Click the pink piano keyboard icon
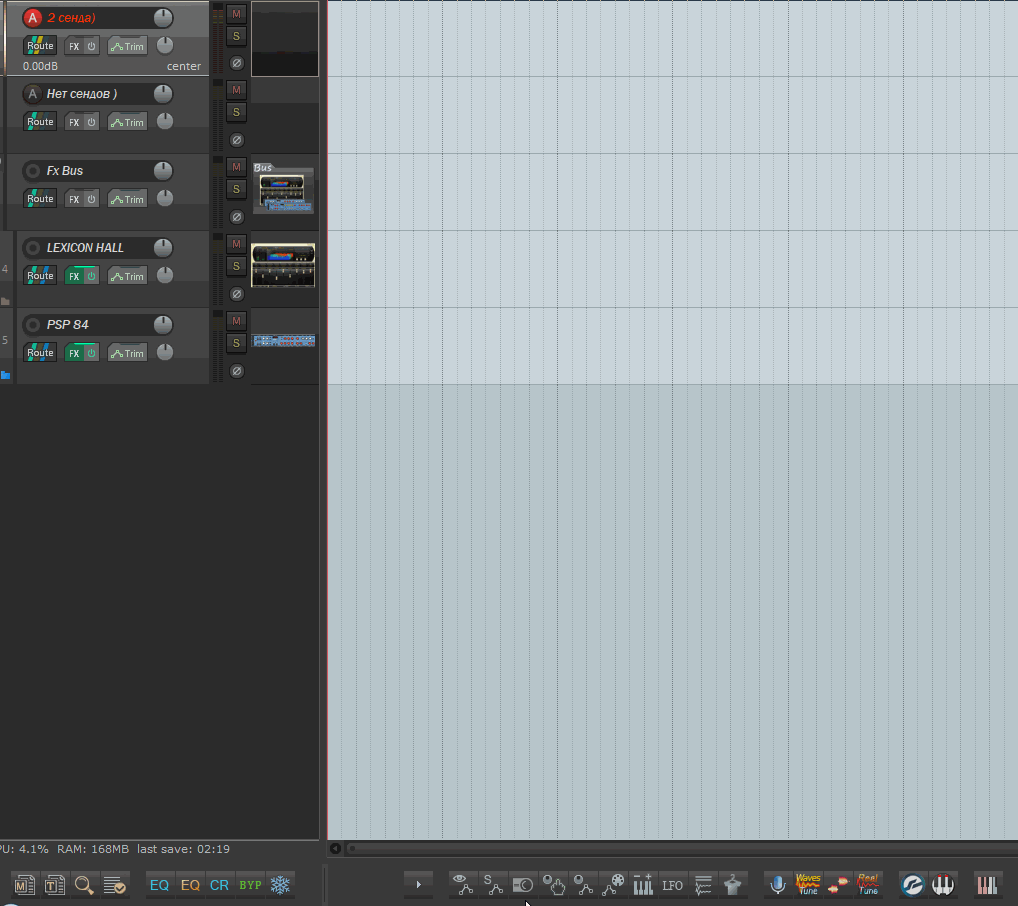Viewport: 1018px width, 906px height. tap(987, 885)
